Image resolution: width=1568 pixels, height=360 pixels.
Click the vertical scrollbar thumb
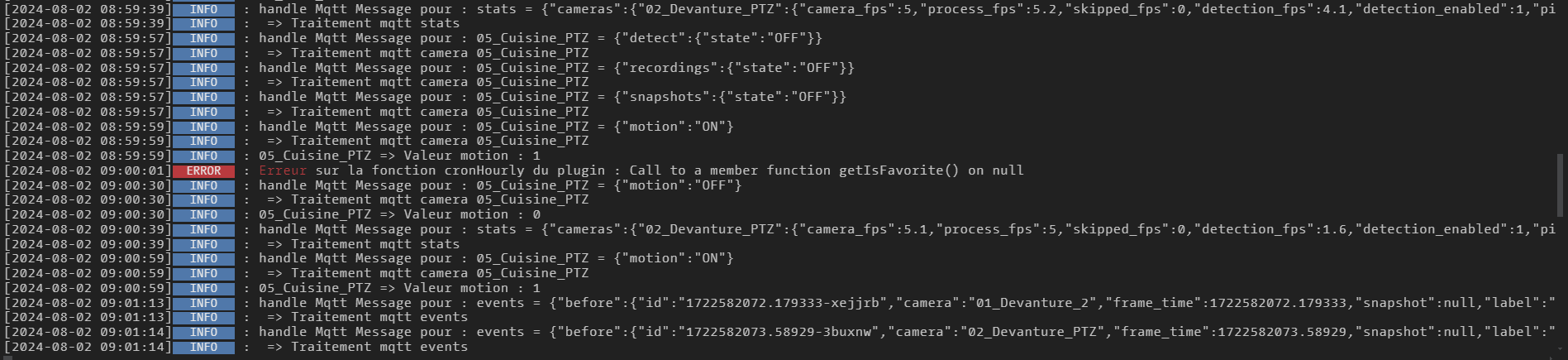1560,184
